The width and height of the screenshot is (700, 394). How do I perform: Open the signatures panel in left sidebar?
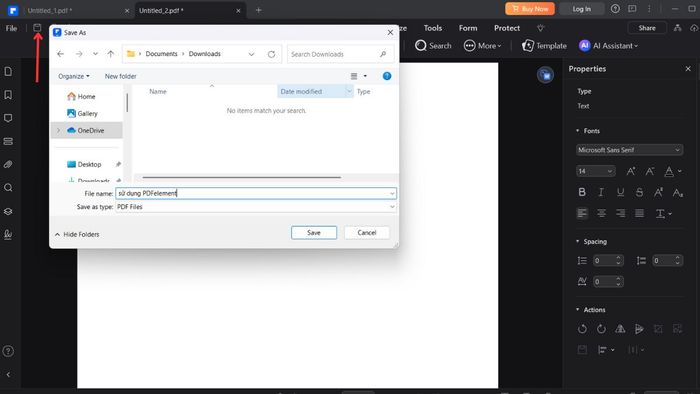click(x=8, y=234)
